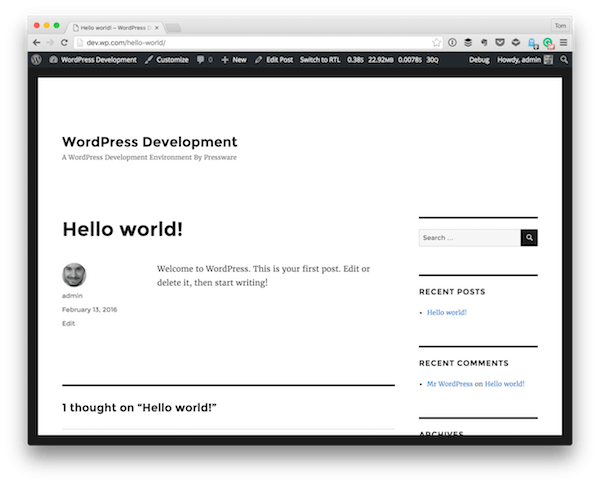Click the comments bubble icon in admin bar
This screenshot has height=485, width=600.
pyautogui.click(x=200, y=60)
